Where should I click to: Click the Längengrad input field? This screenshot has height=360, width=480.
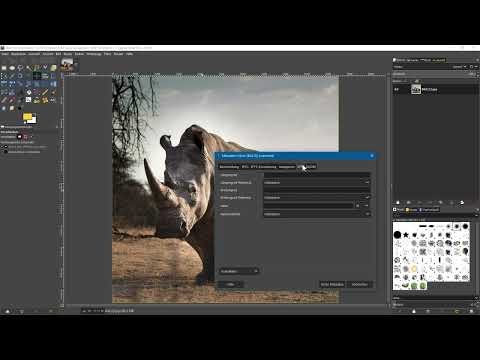(317, 175)
